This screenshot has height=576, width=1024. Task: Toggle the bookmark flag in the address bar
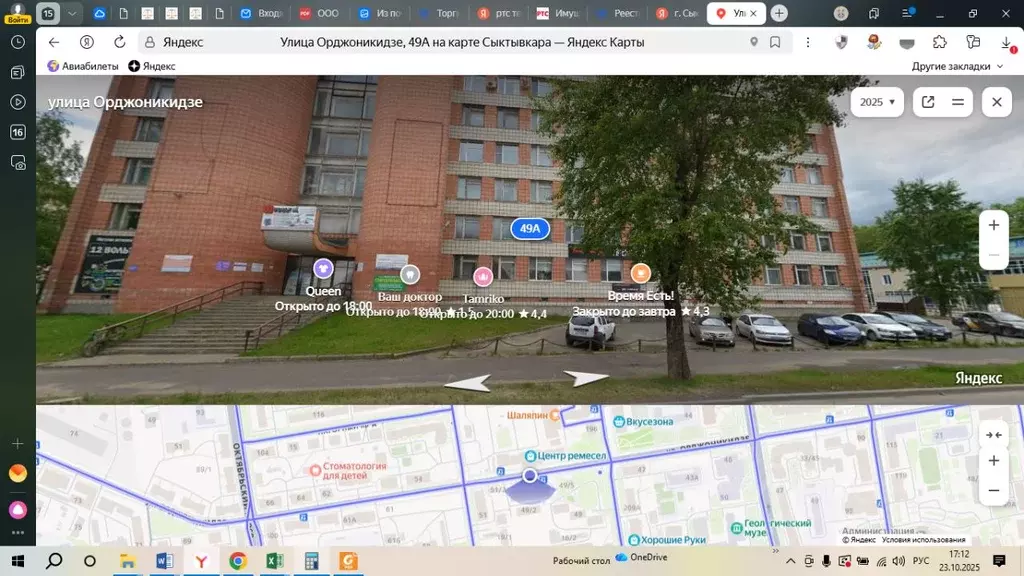(x=775, y=43)
